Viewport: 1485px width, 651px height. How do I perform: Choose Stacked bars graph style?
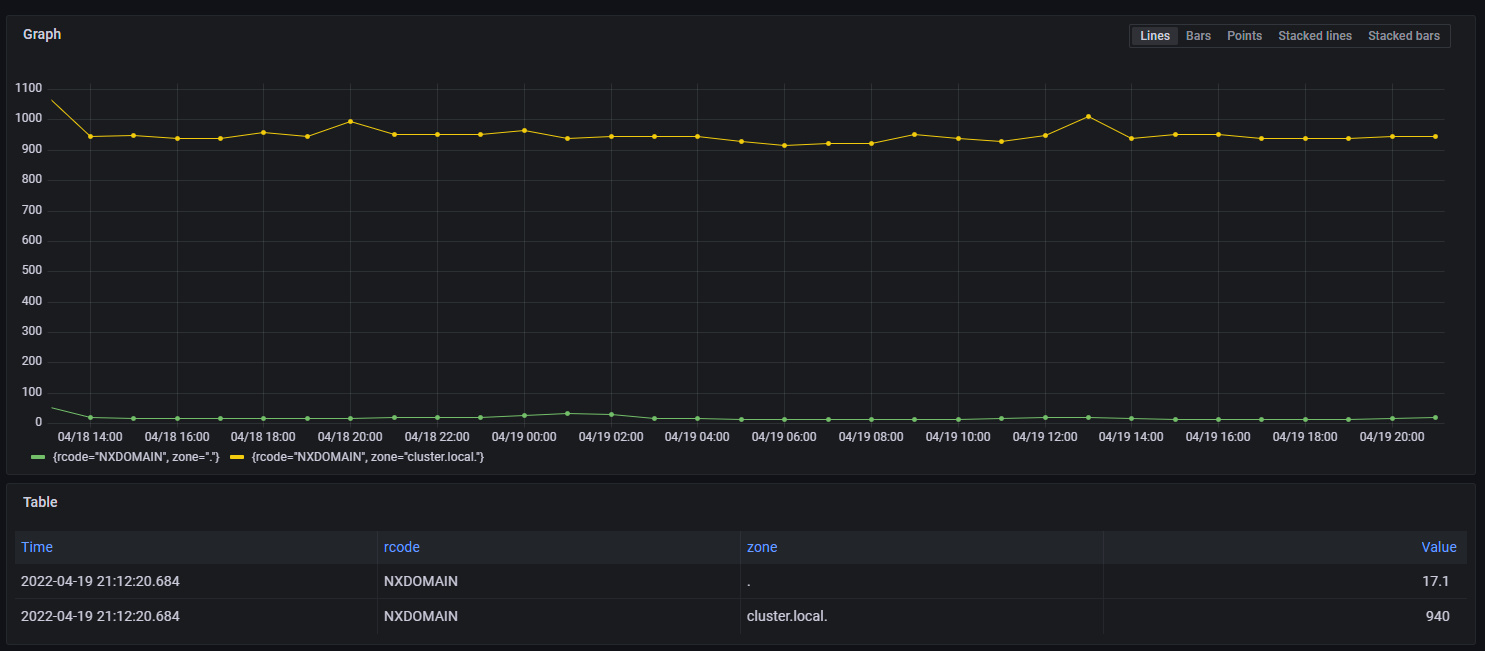tap(1404, 36)
